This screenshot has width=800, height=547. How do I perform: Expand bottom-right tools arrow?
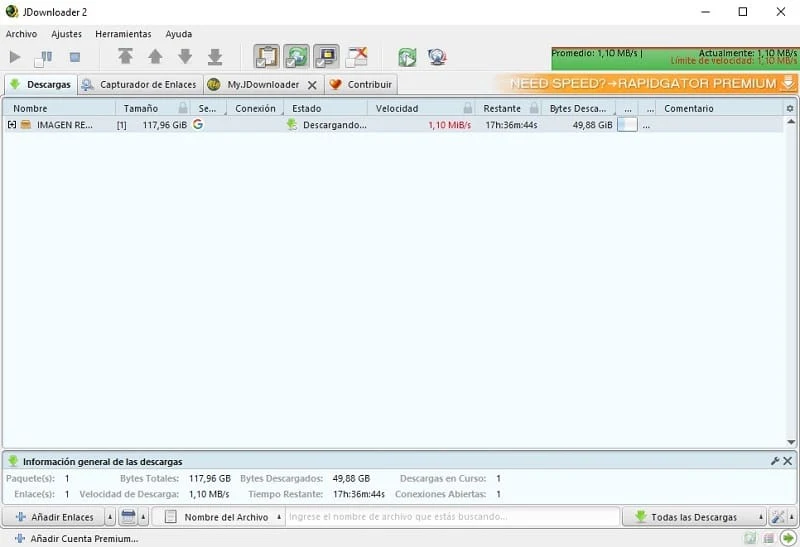(792, 517)
